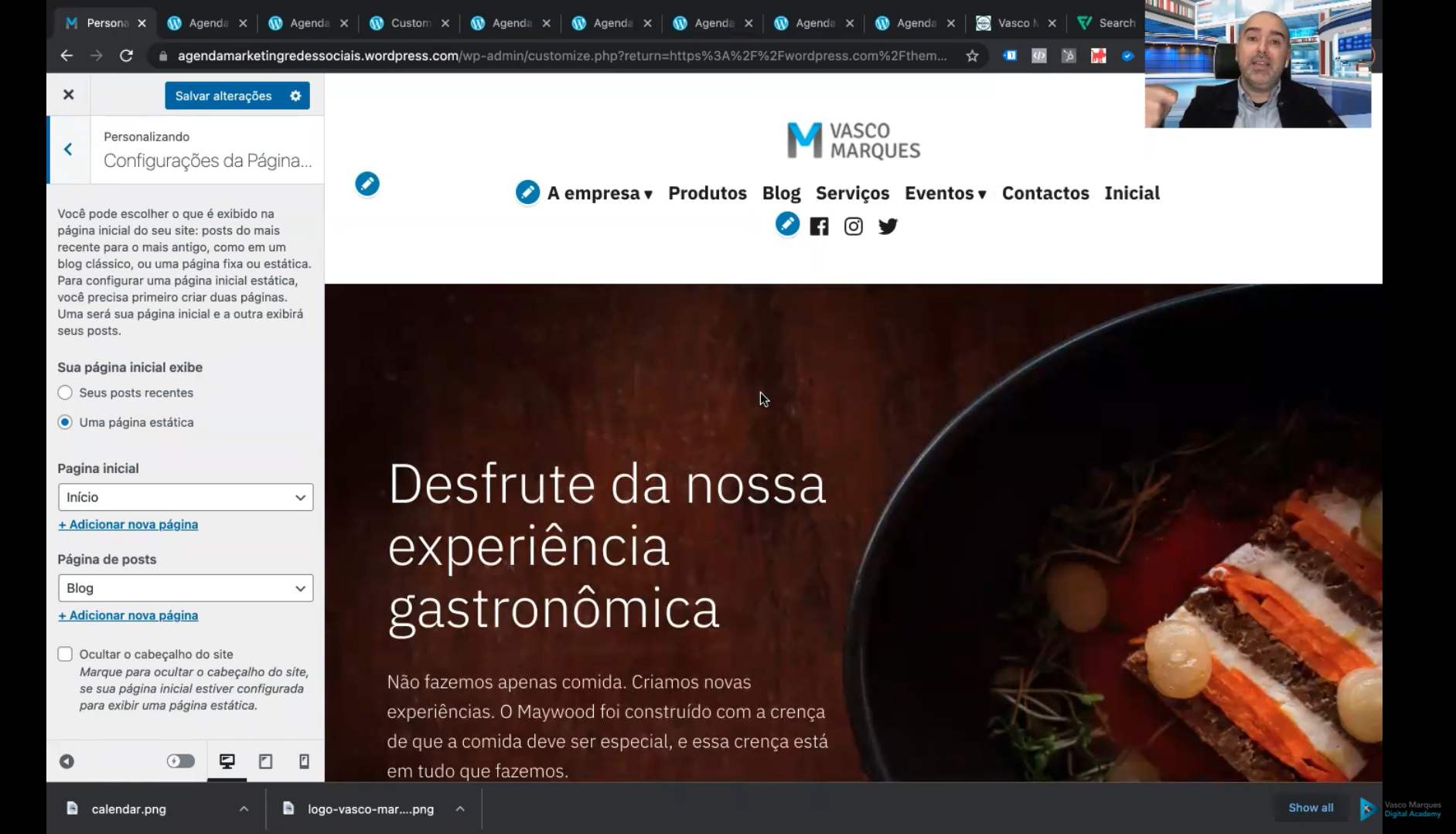
Task: Click Show all downloads button
Action: click(x=1311, y=808)
